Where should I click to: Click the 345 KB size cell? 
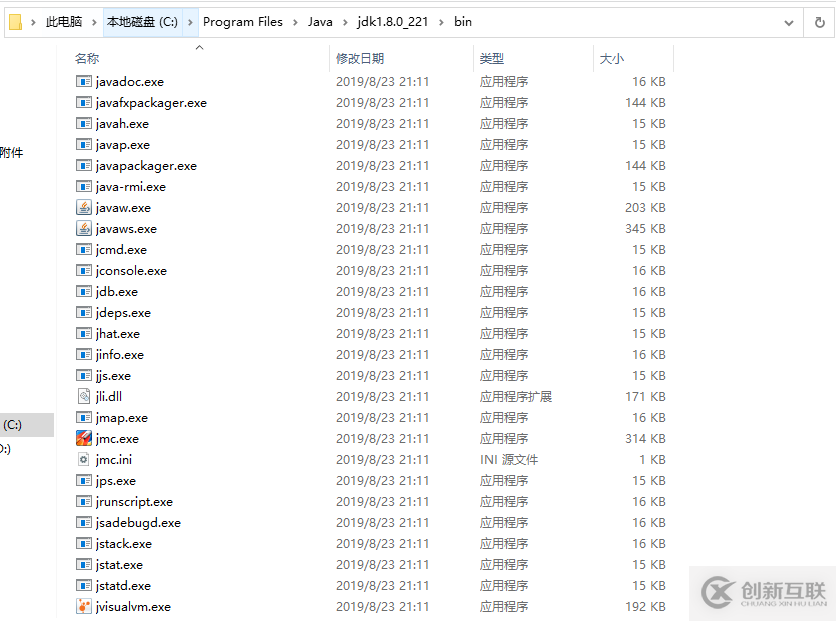pyautogui.click(x=645, y=229)
